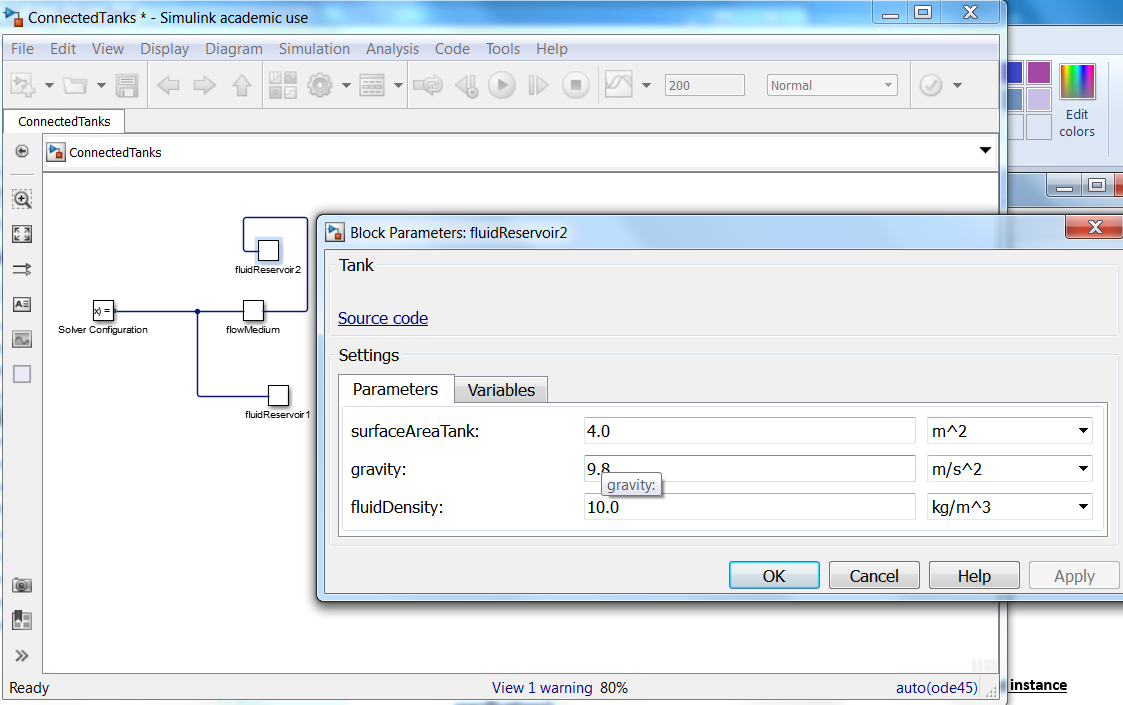Click the Stop simulation button
This screenshot has height=705, width=1123.
click(575, 86)
